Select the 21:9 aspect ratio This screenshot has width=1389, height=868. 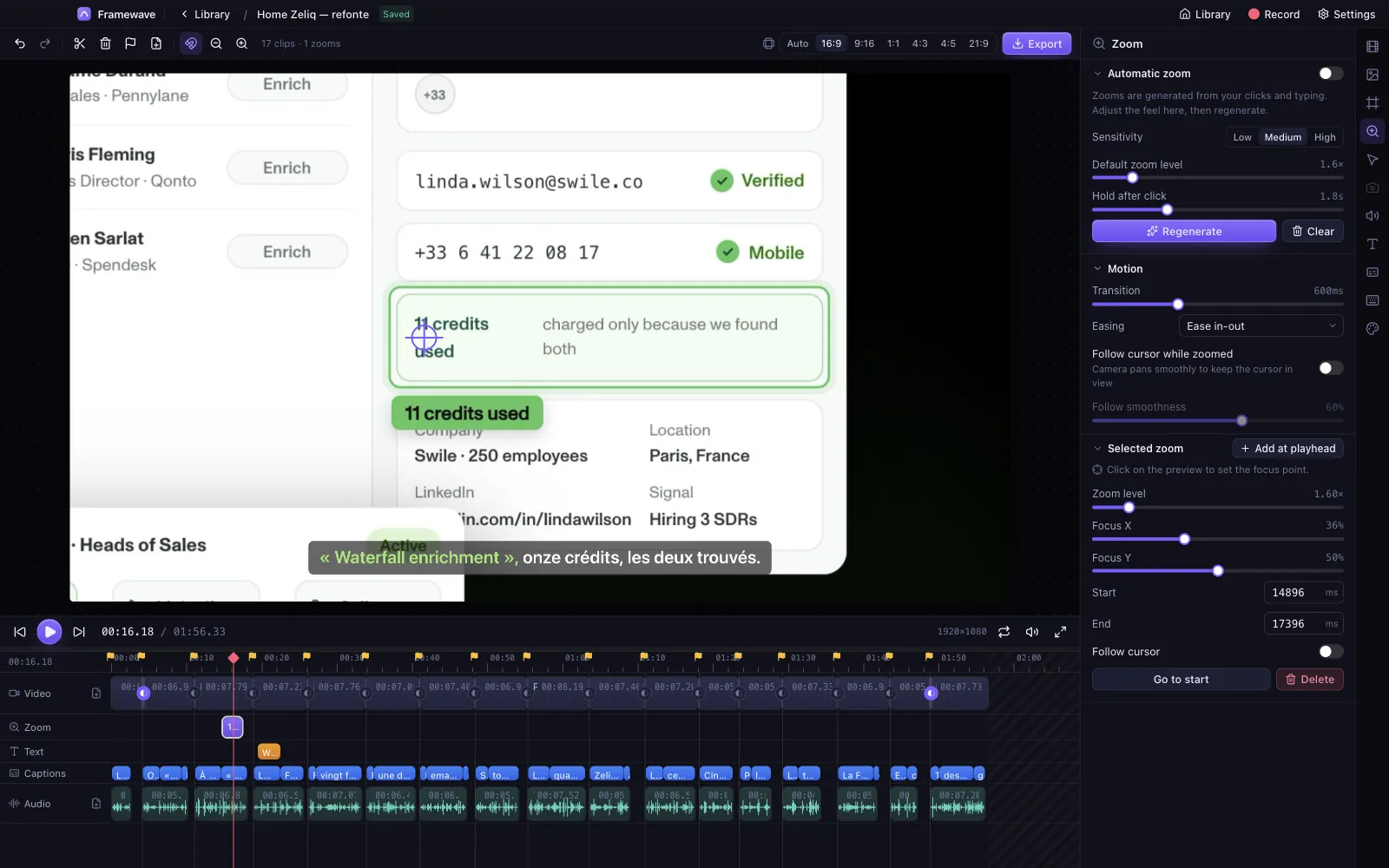tap(978, 43)
